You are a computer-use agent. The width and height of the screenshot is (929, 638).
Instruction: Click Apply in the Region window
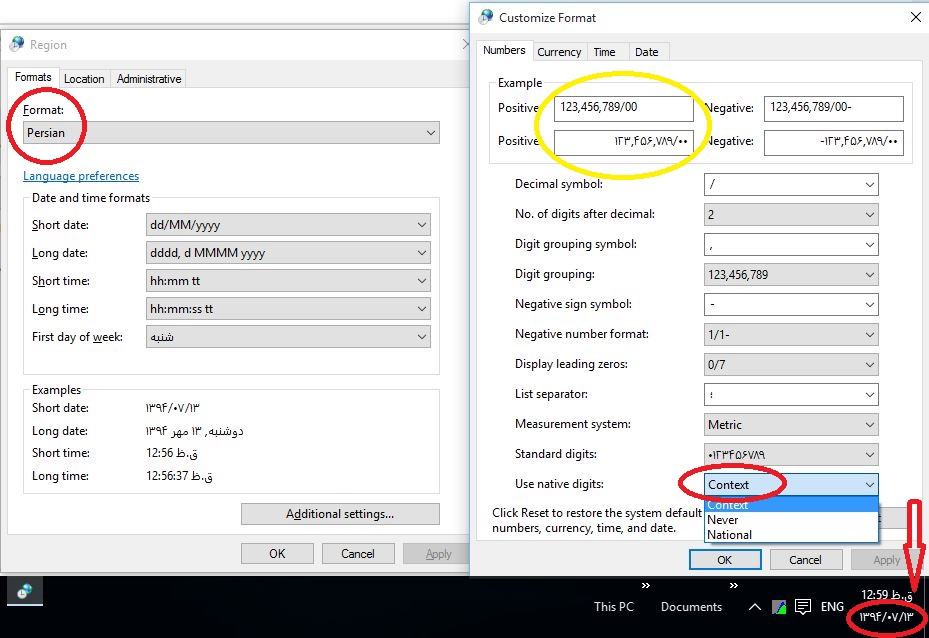tap(437, 554)
